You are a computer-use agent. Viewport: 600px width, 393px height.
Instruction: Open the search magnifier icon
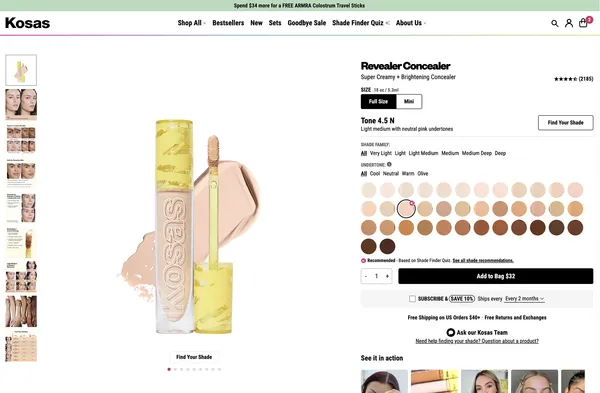point(554,23)
